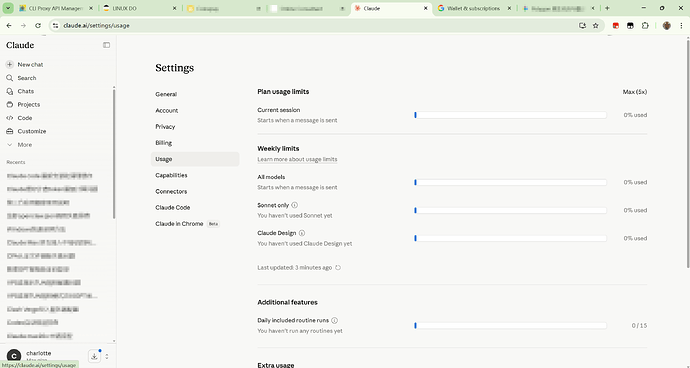Image resolution: width=690 pixels, height=368 pixels.
Task: Select the Usage settings section
Action: point(195,159)
